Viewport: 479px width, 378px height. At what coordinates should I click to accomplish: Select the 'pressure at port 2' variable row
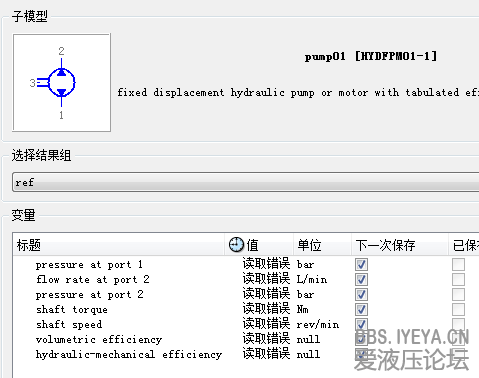246,294
